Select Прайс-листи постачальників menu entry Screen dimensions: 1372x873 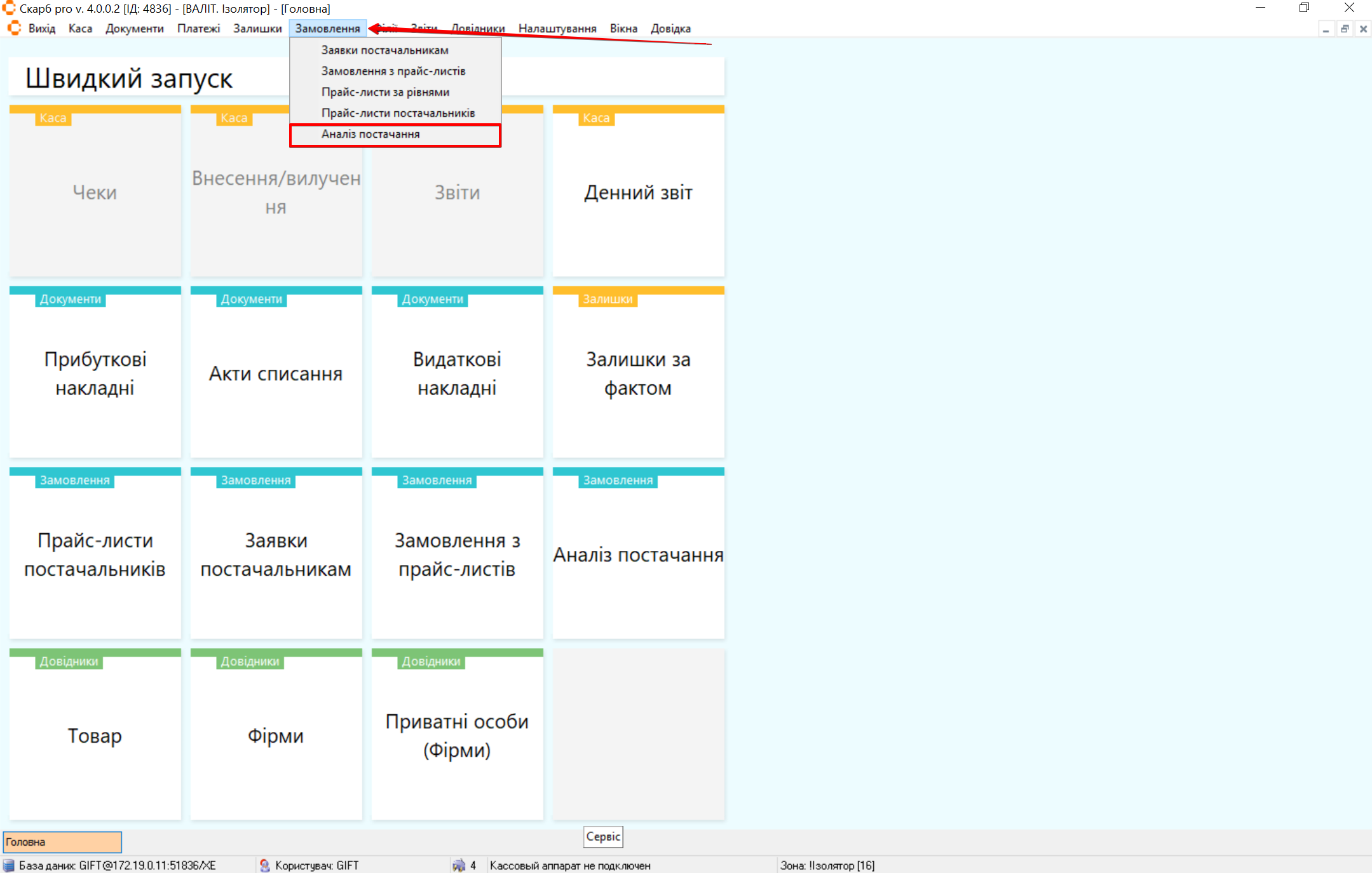pyautogui.click(x=395, y=113)
